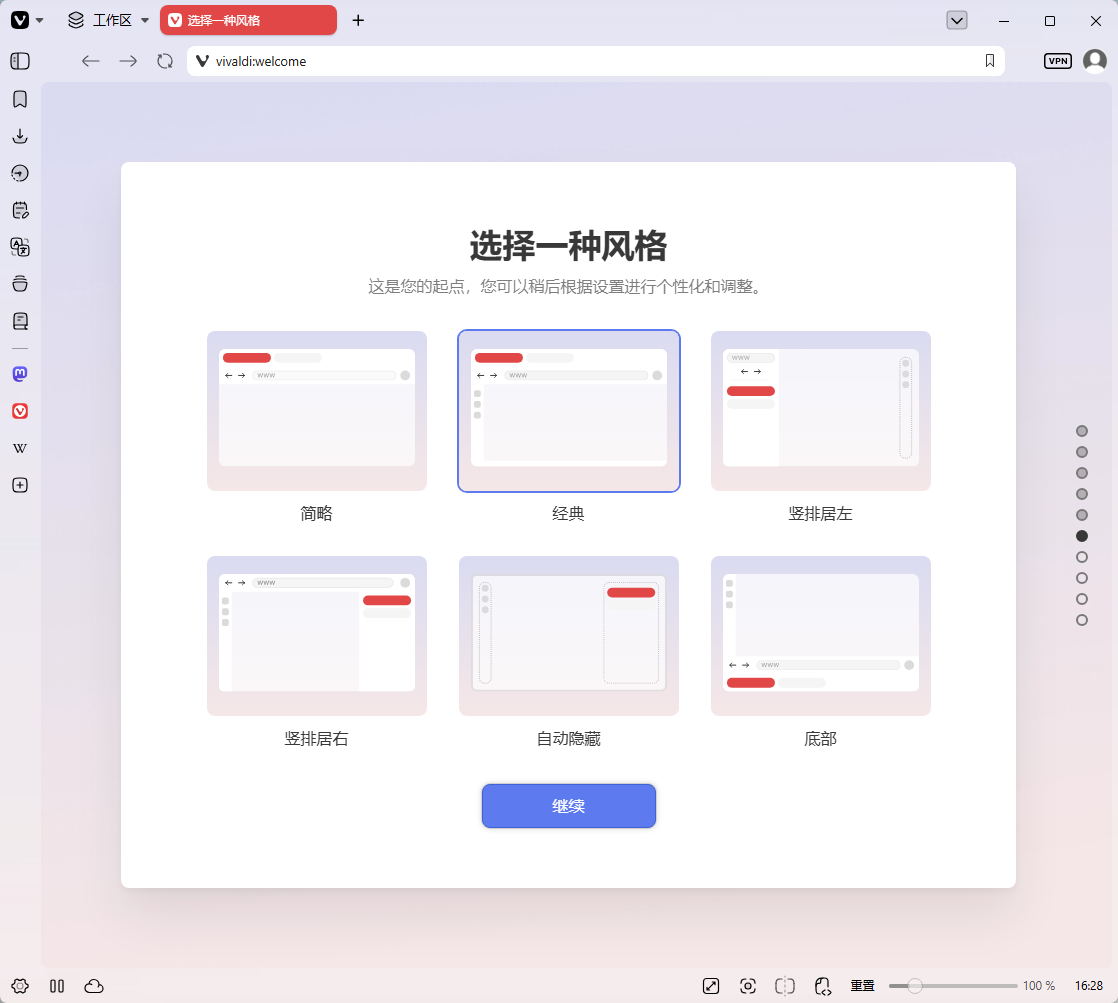The image size is (1118, 1003).
Task: Open the Downloads panel
Action: click(x=20, y=136)
